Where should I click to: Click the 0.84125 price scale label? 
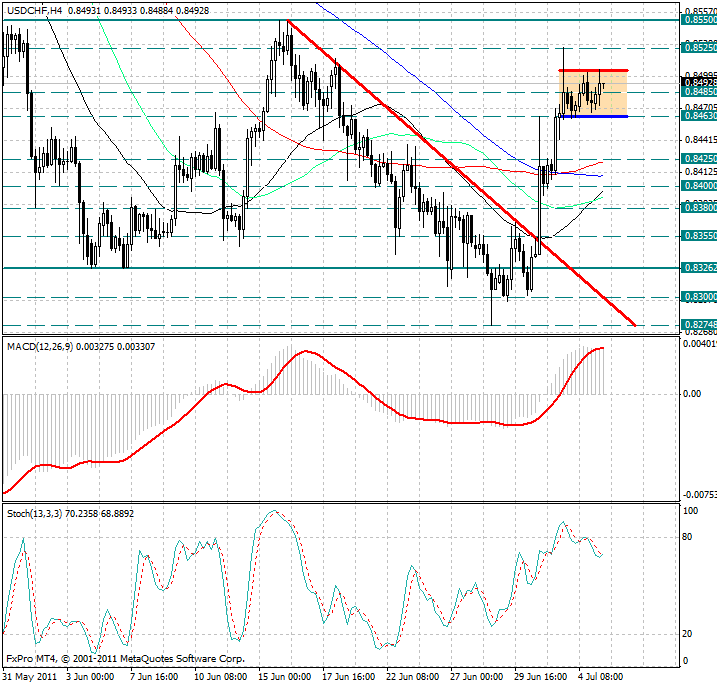coord(700,171)
